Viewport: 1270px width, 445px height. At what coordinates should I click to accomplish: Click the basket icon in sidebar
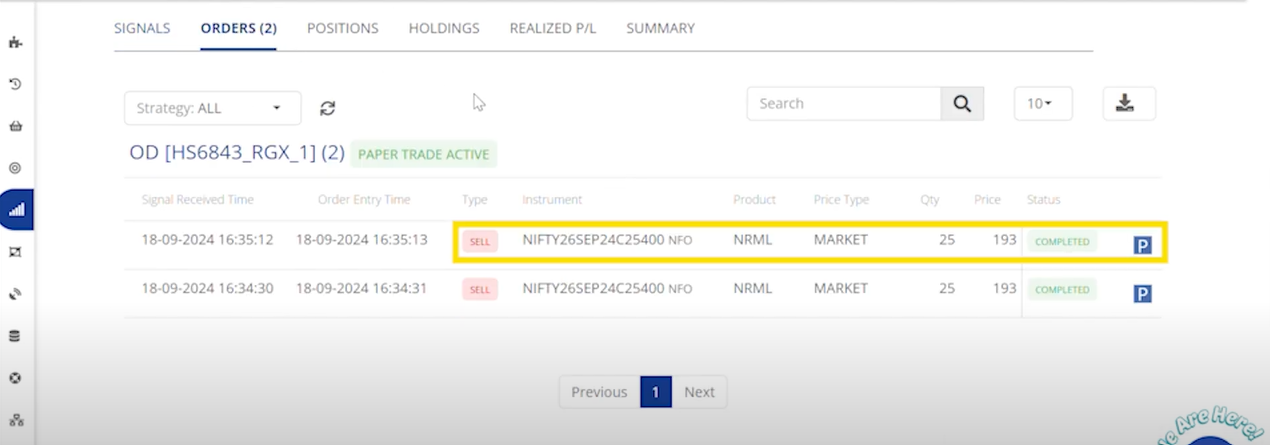point(16,126)
